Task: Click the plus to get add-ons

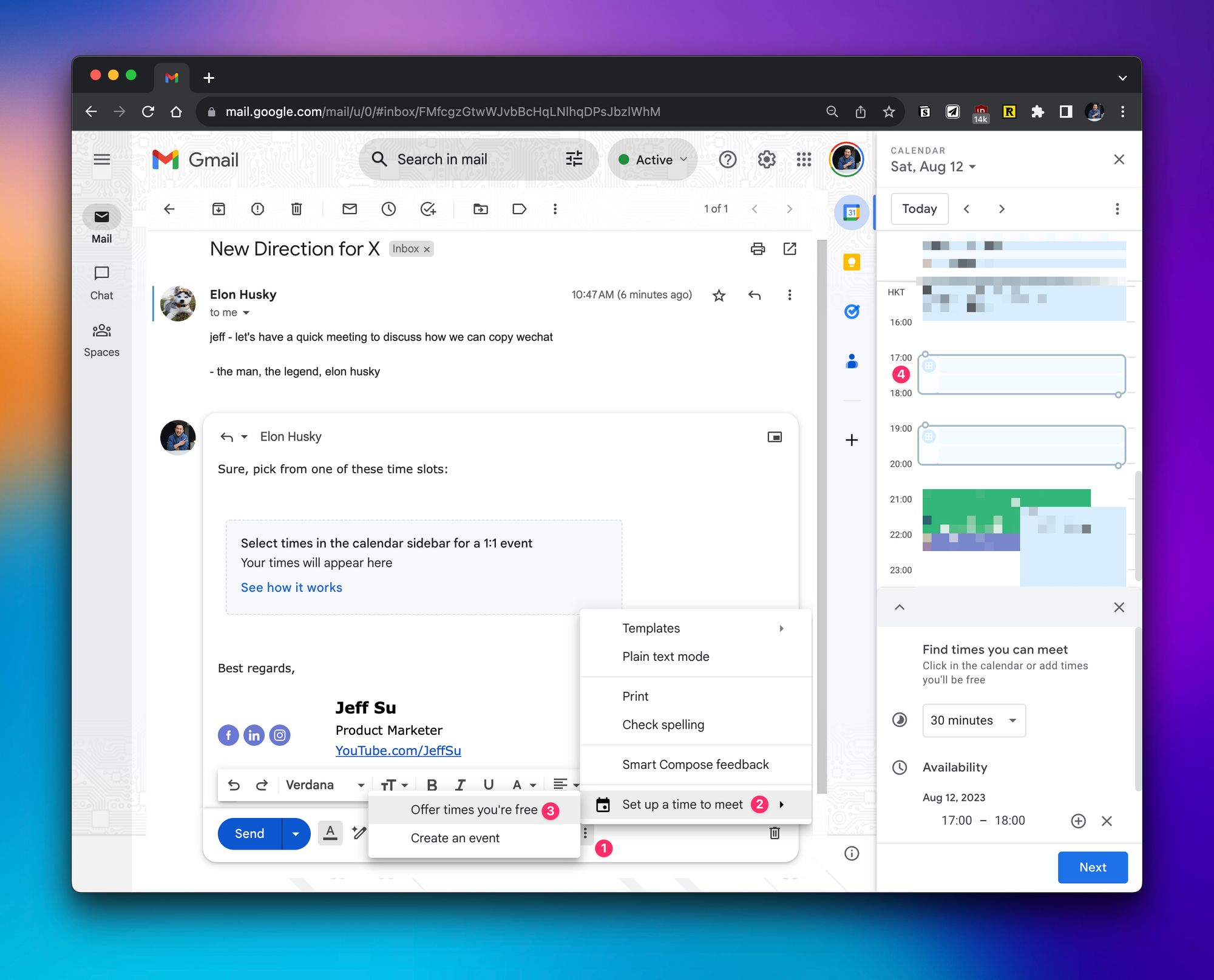Action: [x=852, y=440]
